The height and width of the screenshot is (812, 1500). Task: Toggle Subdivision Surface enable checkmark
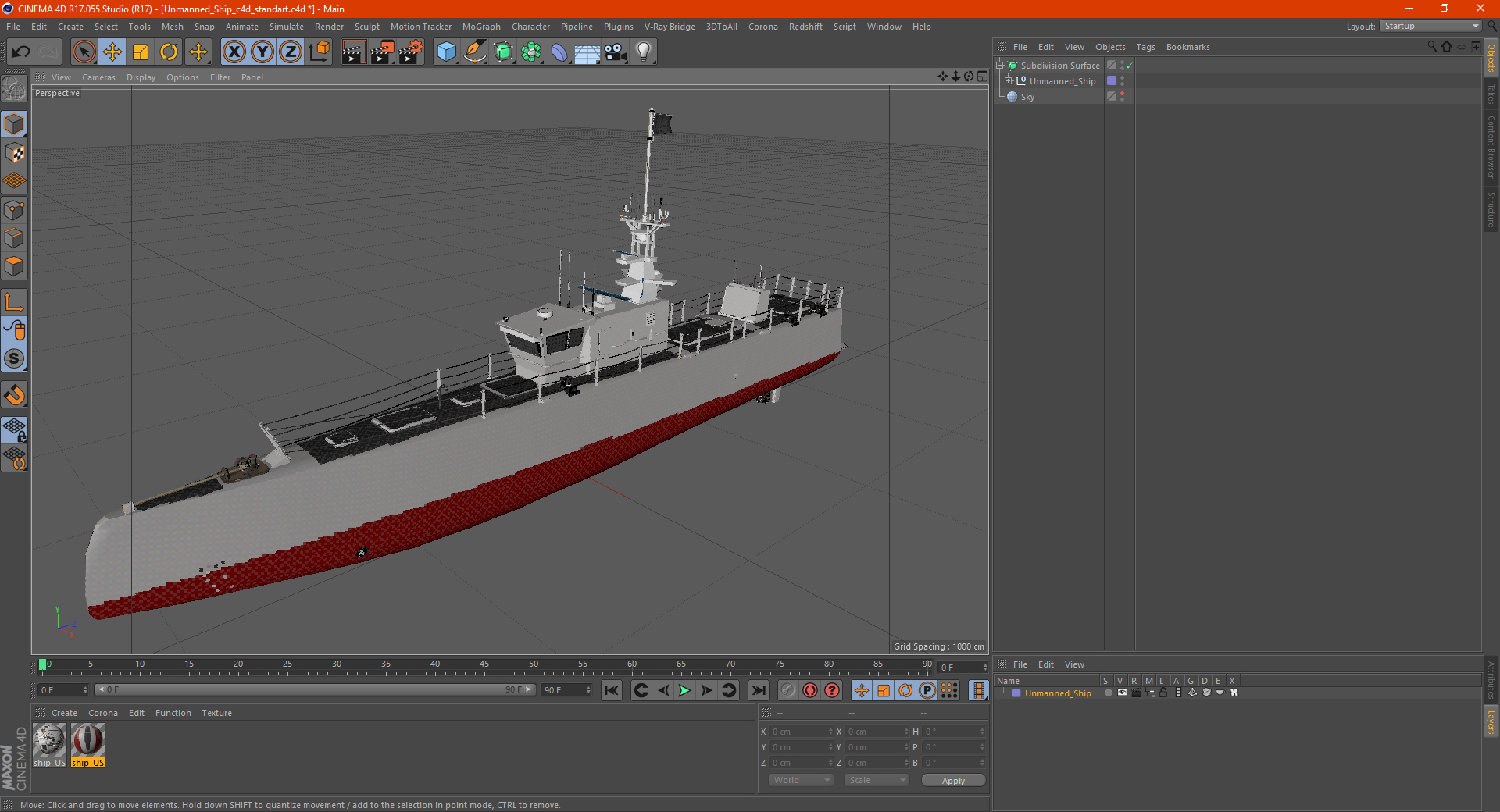pos(1129,66)
